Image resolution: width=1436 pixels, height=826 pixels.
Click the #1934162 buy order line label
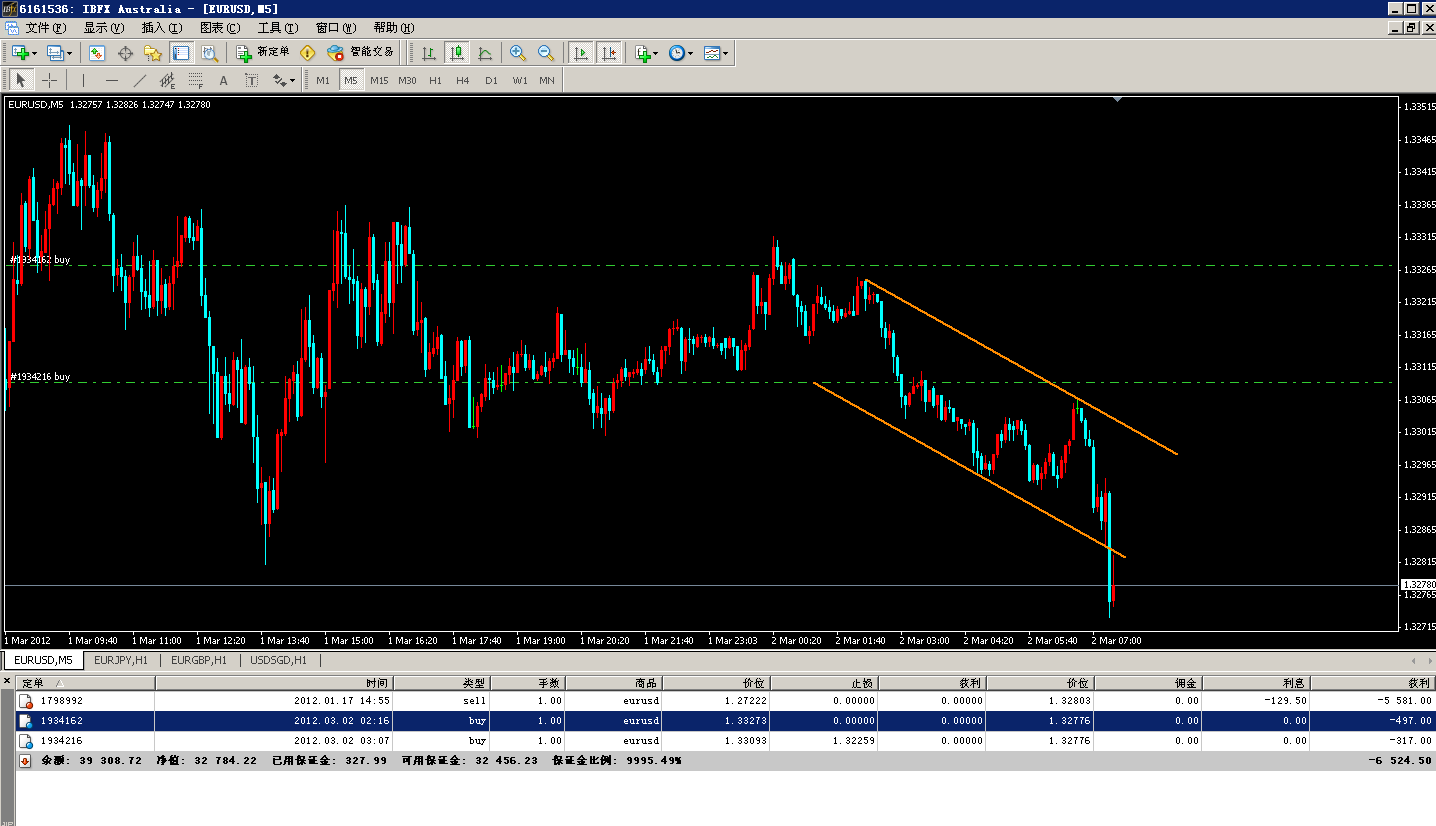pyautogui.click(x=40, y=260)
